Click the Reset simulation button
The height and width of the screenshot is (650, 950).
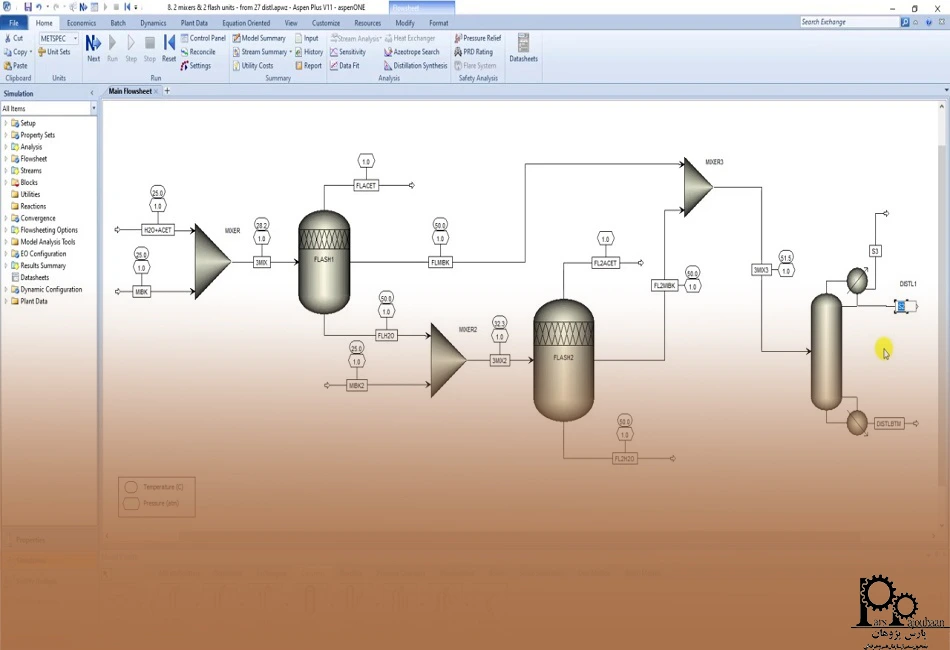click(x=169, y=48)
